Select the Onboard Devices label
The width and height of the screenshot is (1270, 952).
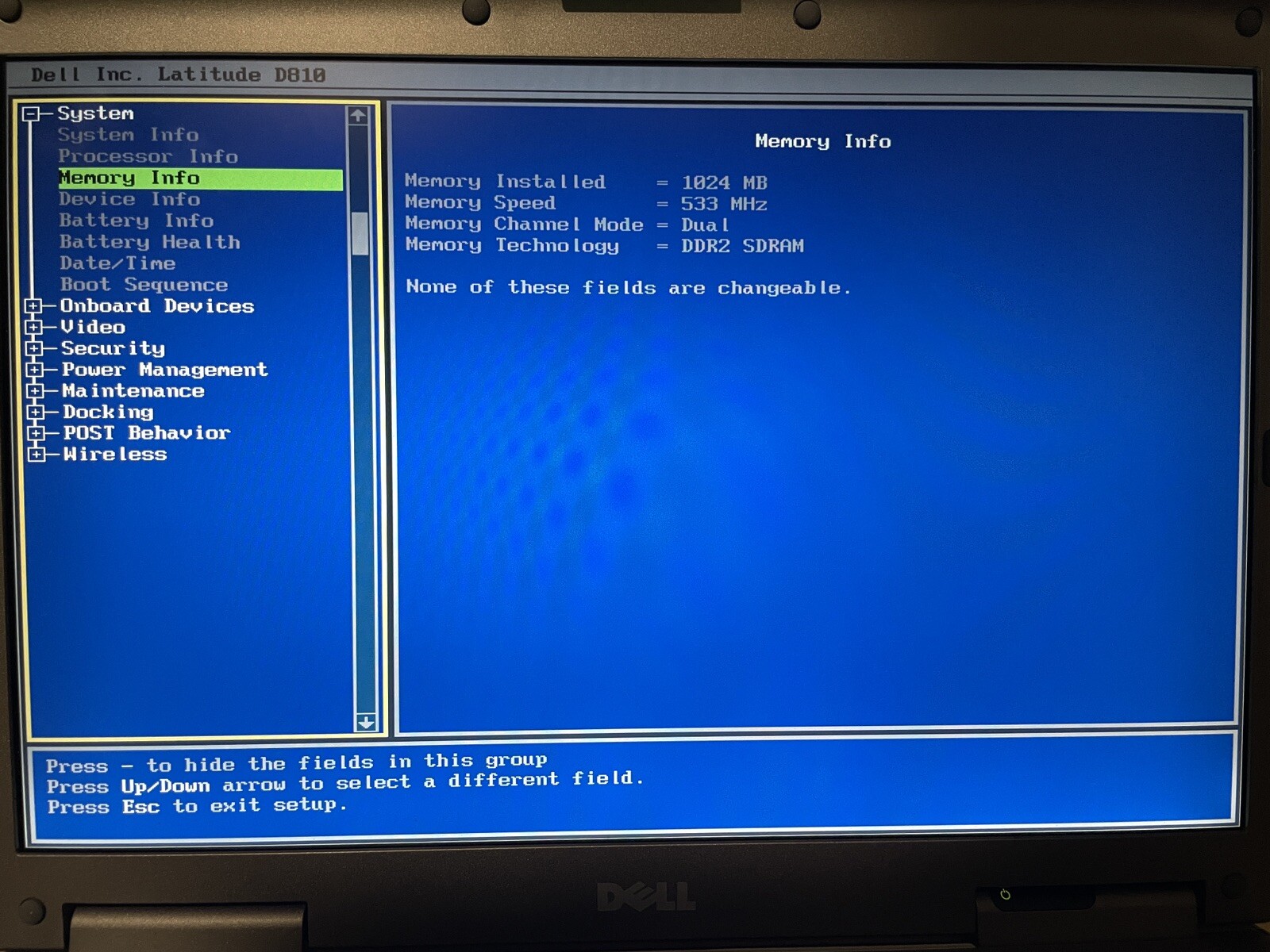157,306
